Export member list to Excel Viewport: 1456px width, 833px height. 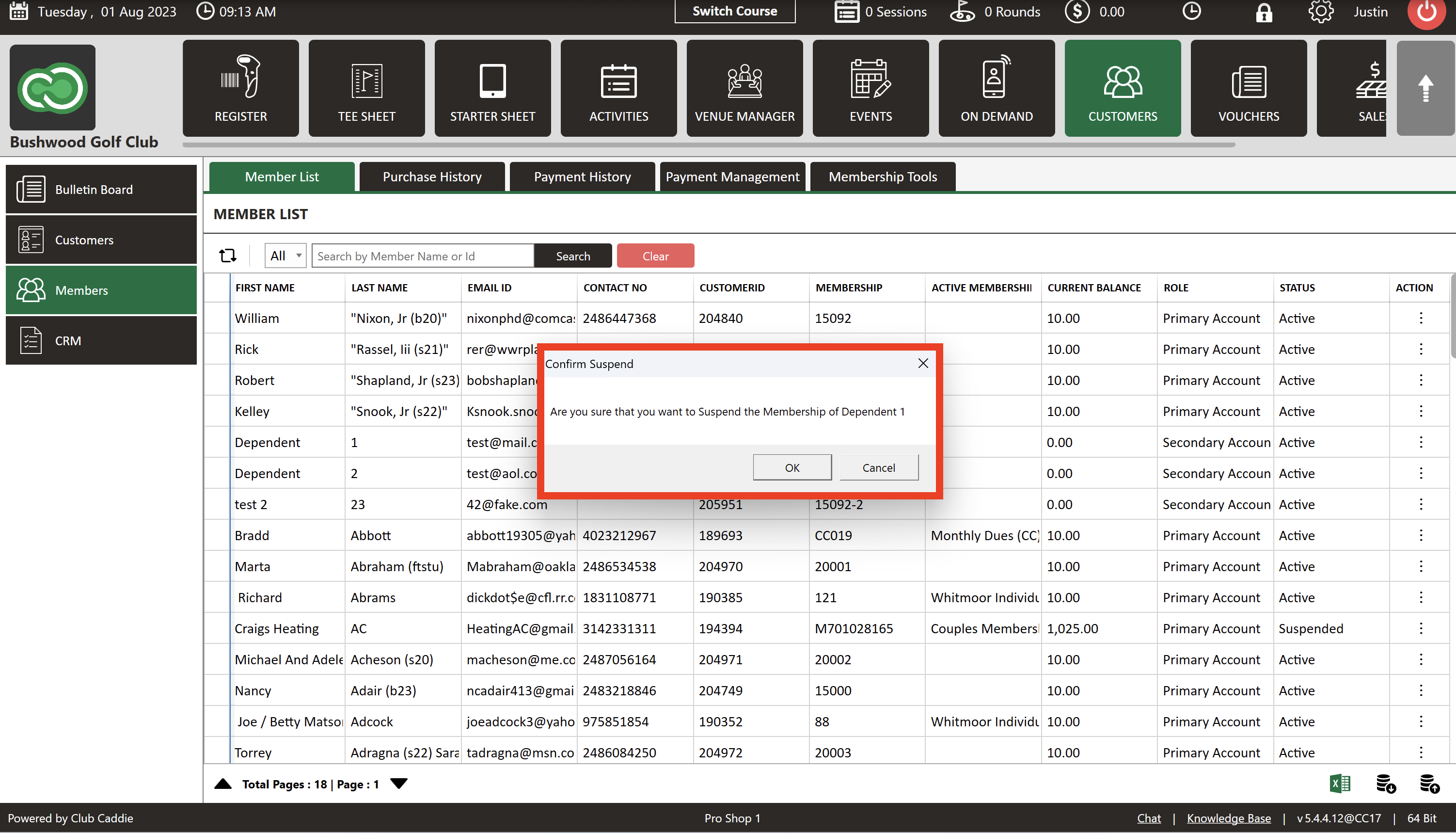pos(1340,784)
